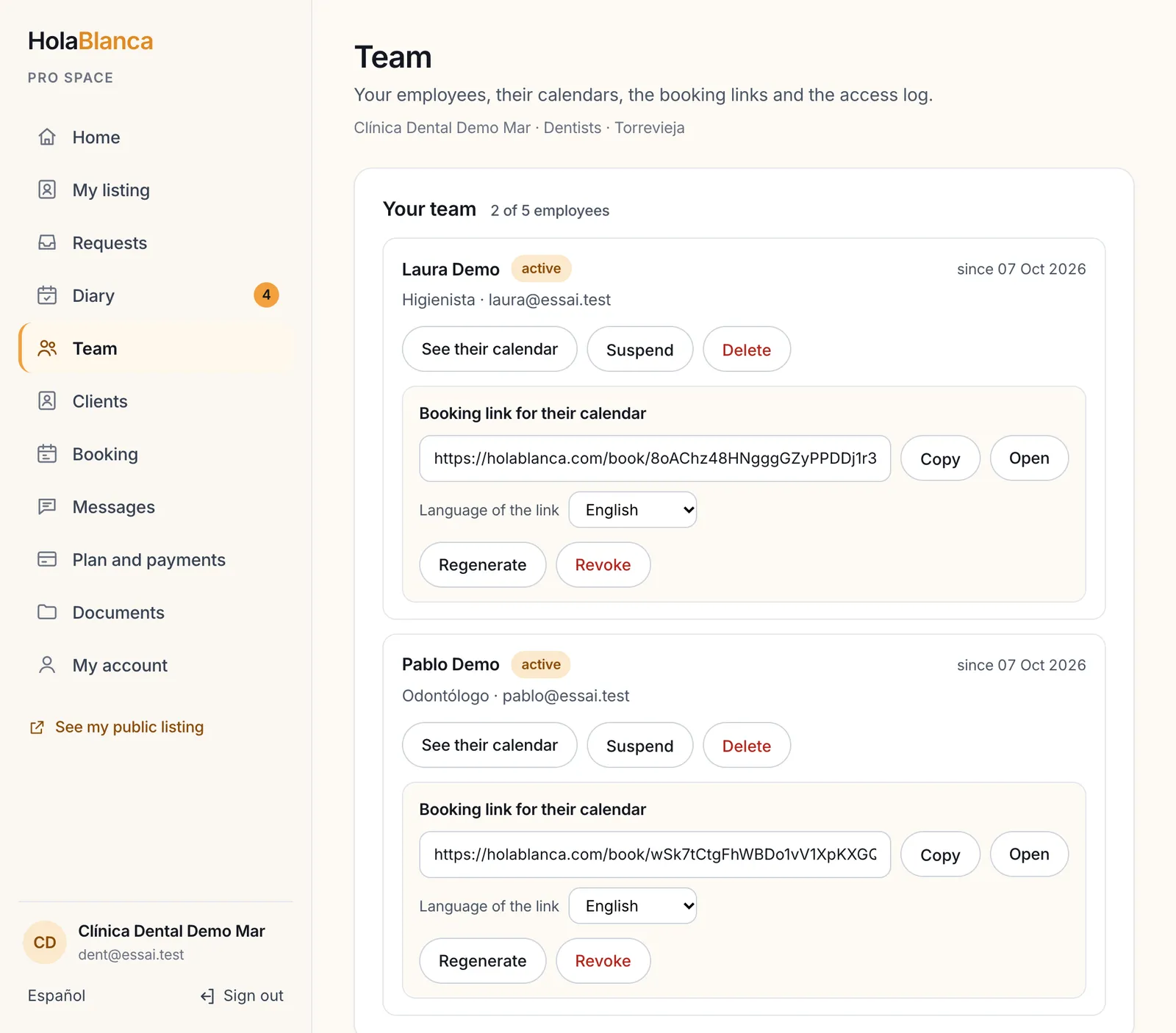1176x1033 pixels.
Task: Open Laura Demo's link language dropdown
Action: pyautogui.click(x=633, y=510)
